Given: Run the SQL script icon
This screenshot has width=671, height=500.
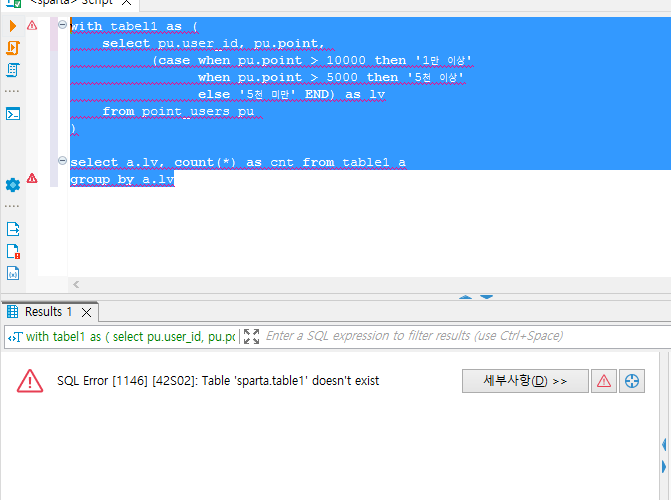Looking at the screenshot, I should [12, 48].
